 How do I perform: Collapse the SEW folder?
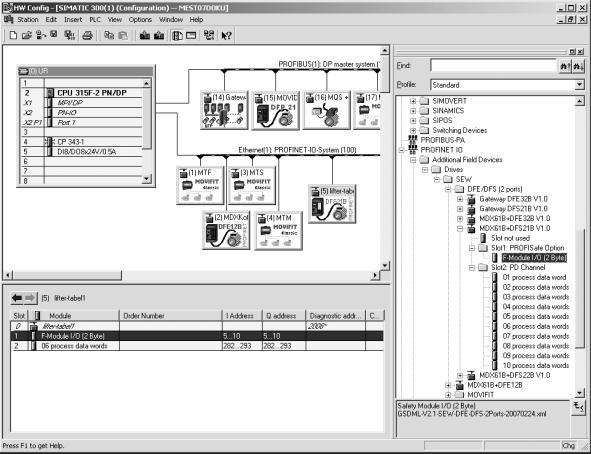pyautogui.click(x=436, y=179)
